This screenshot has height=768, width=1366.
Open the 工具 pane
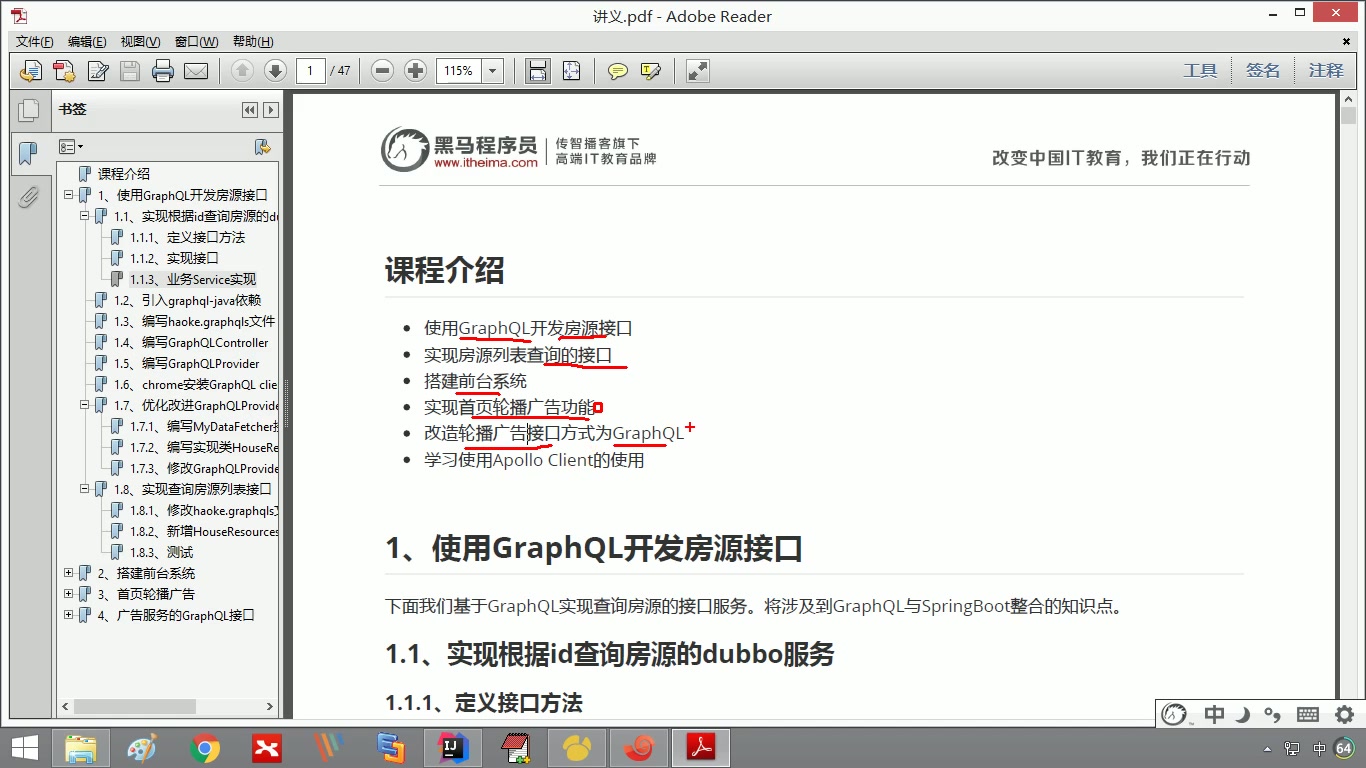(1200, 71)
